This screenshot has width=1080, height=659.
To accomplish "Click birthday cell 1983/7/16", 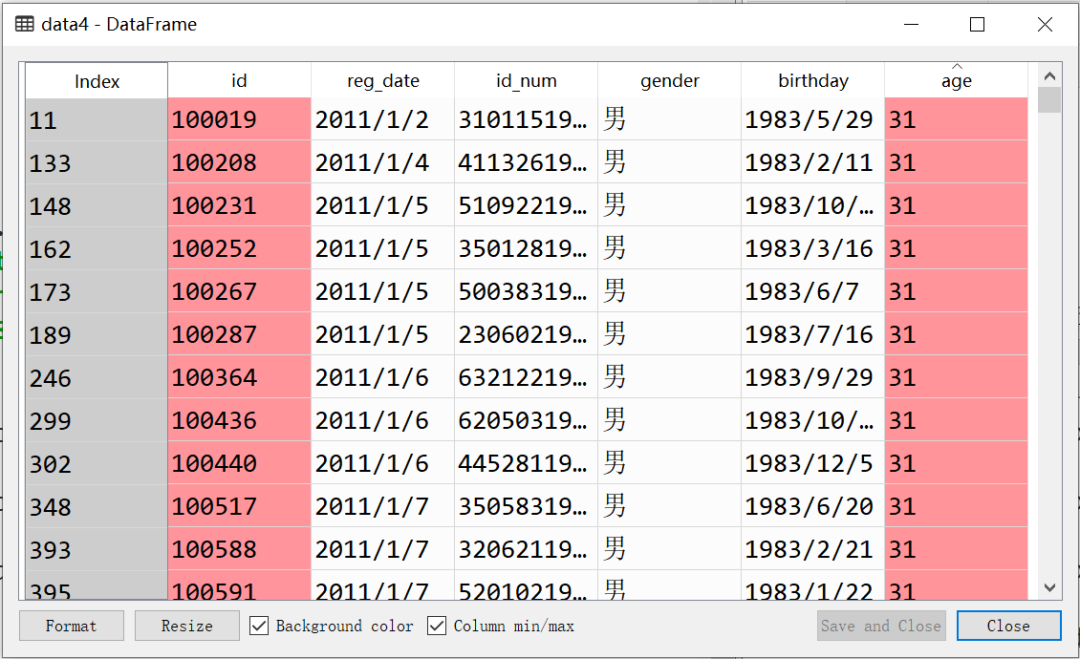I will pyautogui.click(x=813, y=335).
